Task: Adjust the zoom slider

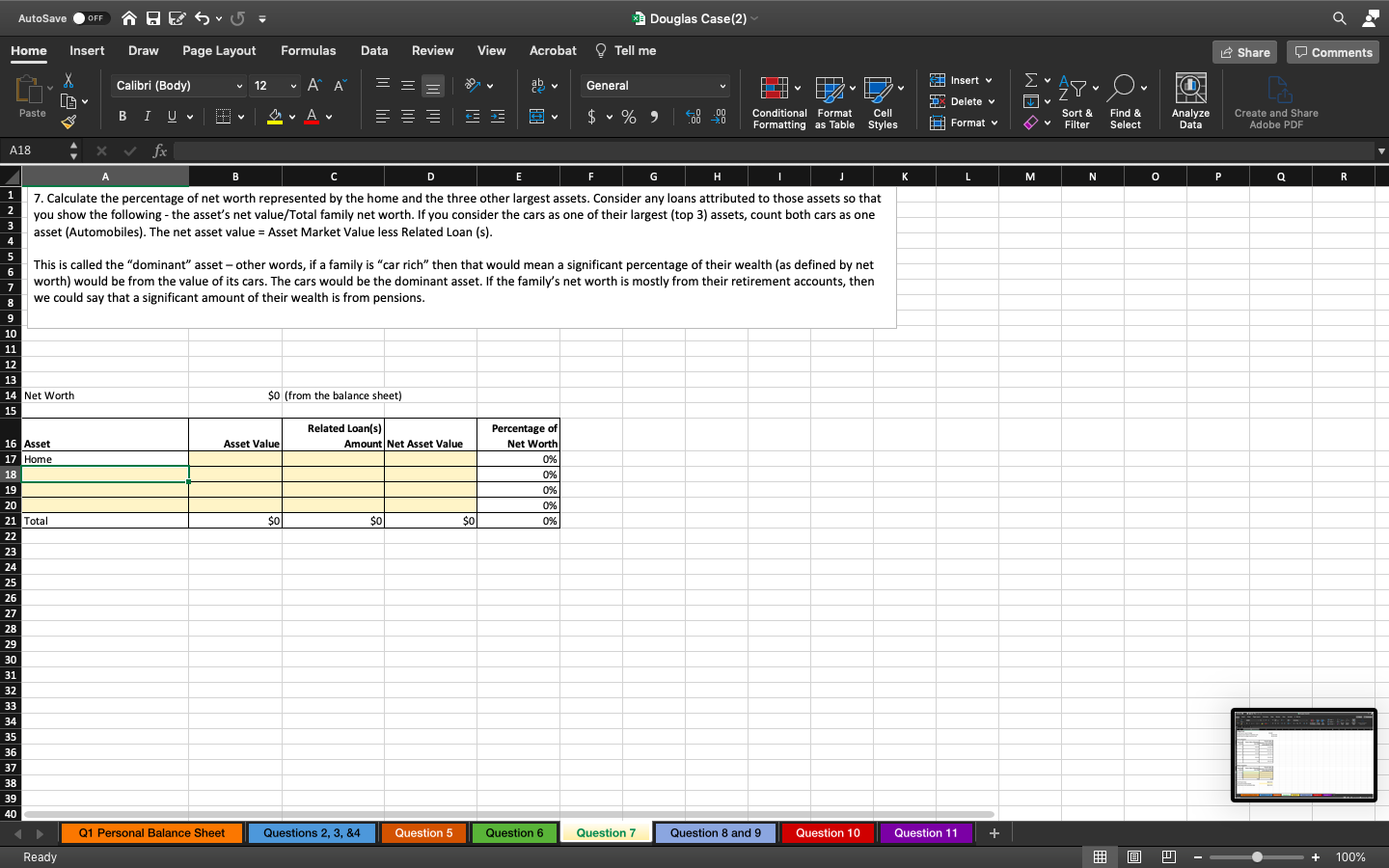Action: pos(1256,856)
